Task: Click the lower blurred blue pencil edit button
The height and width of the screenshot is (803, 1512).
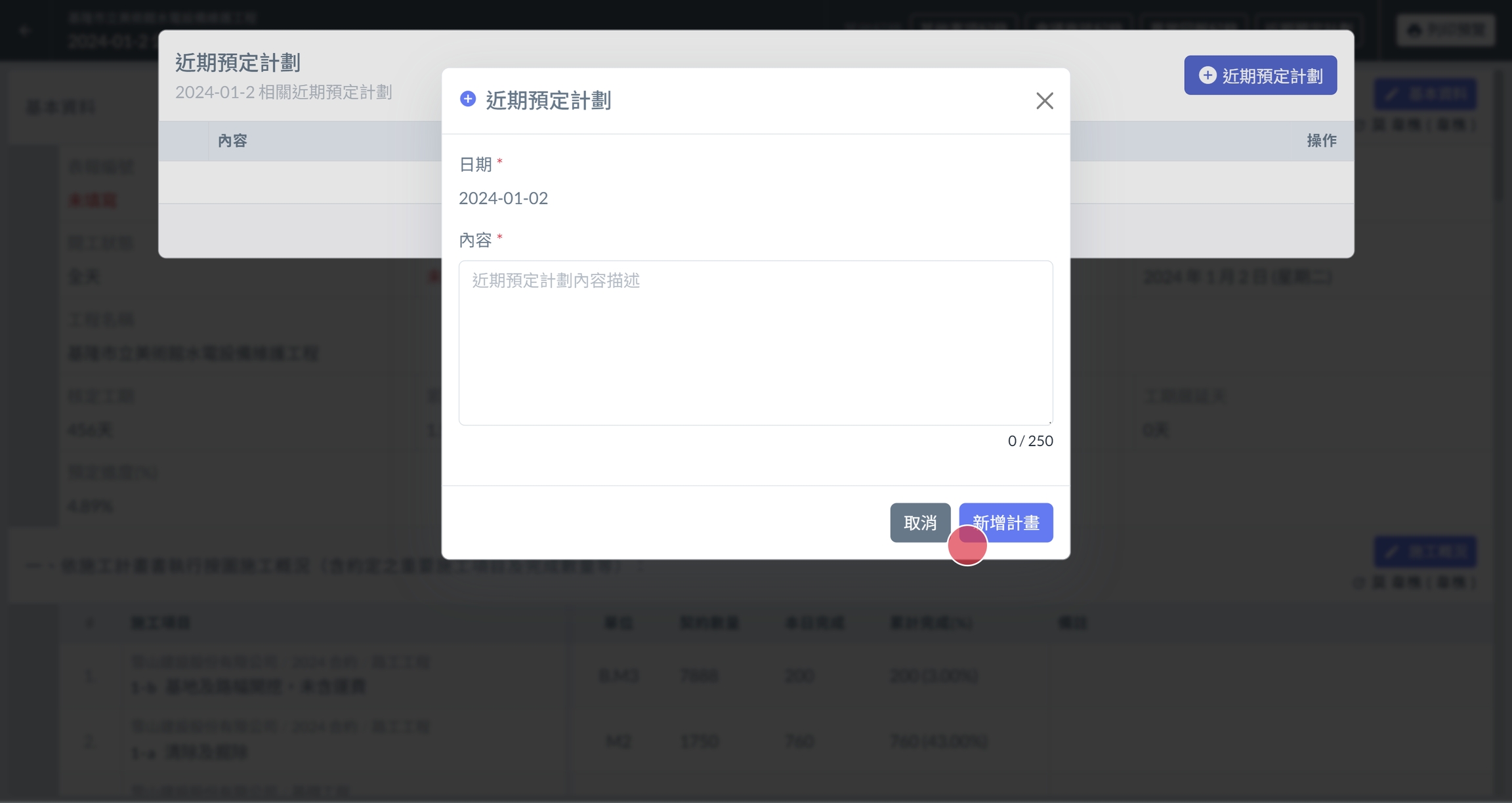Action: [x=1425, y=551]
